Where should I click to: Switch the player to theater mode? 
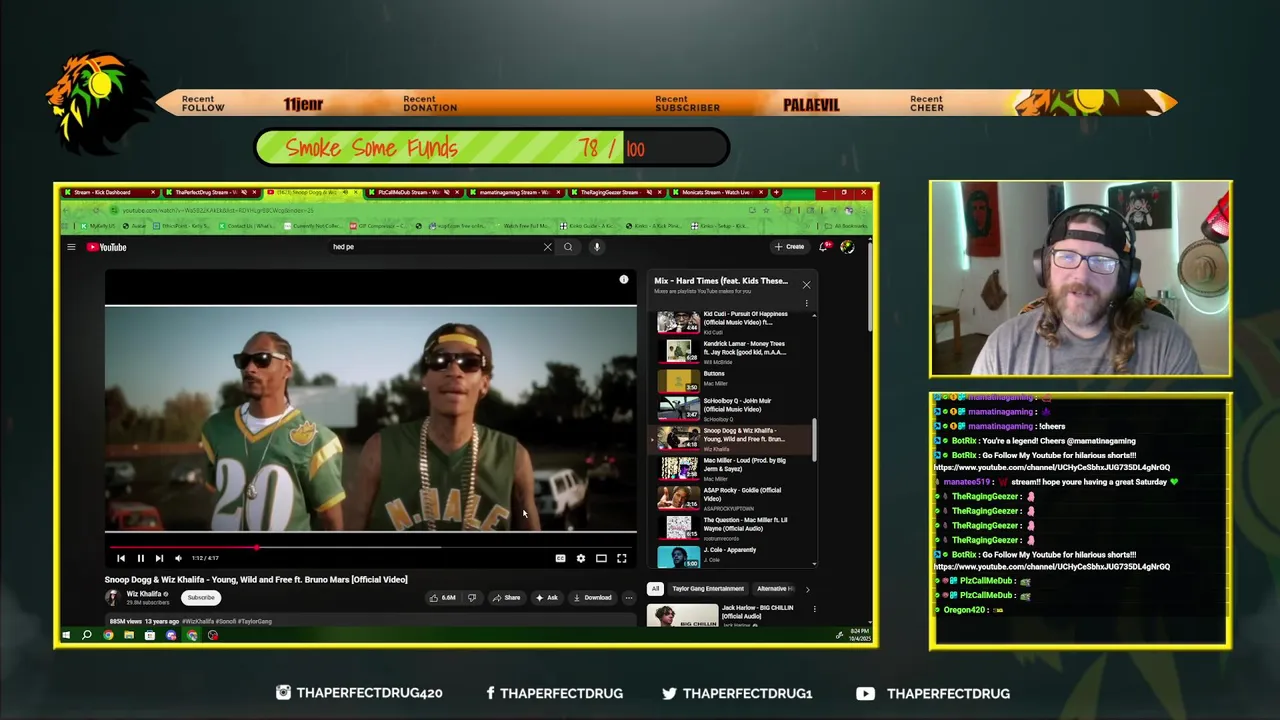pyautogui.click(x=601, y=558)
